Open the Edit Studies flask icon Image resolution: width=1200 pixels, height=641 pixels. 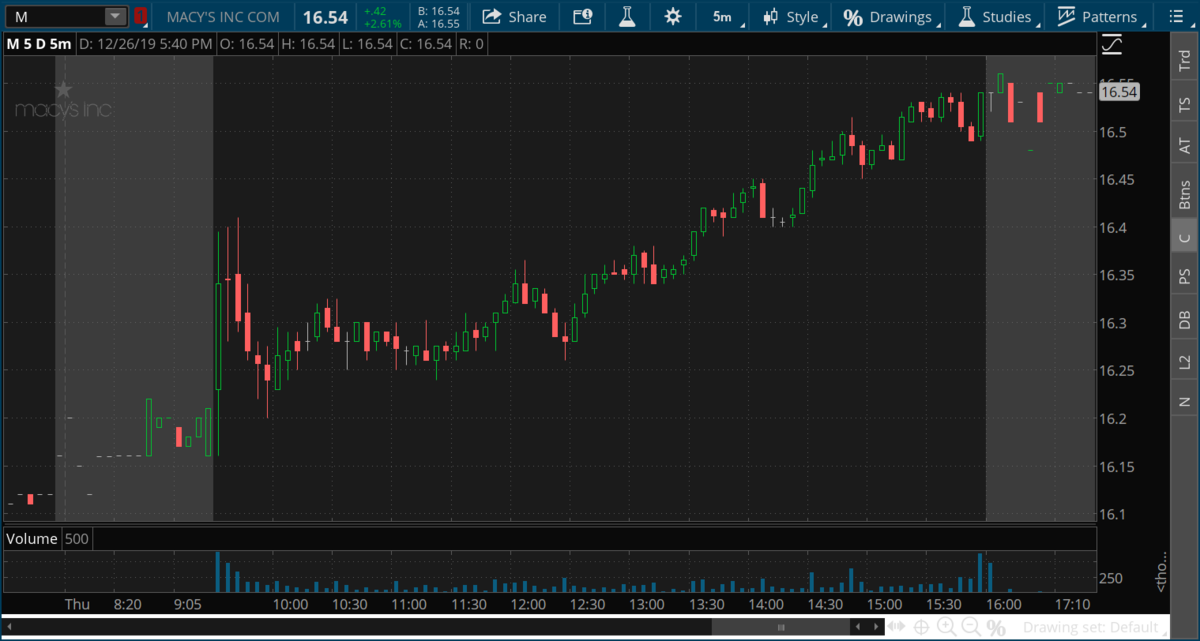pos(627,16)
